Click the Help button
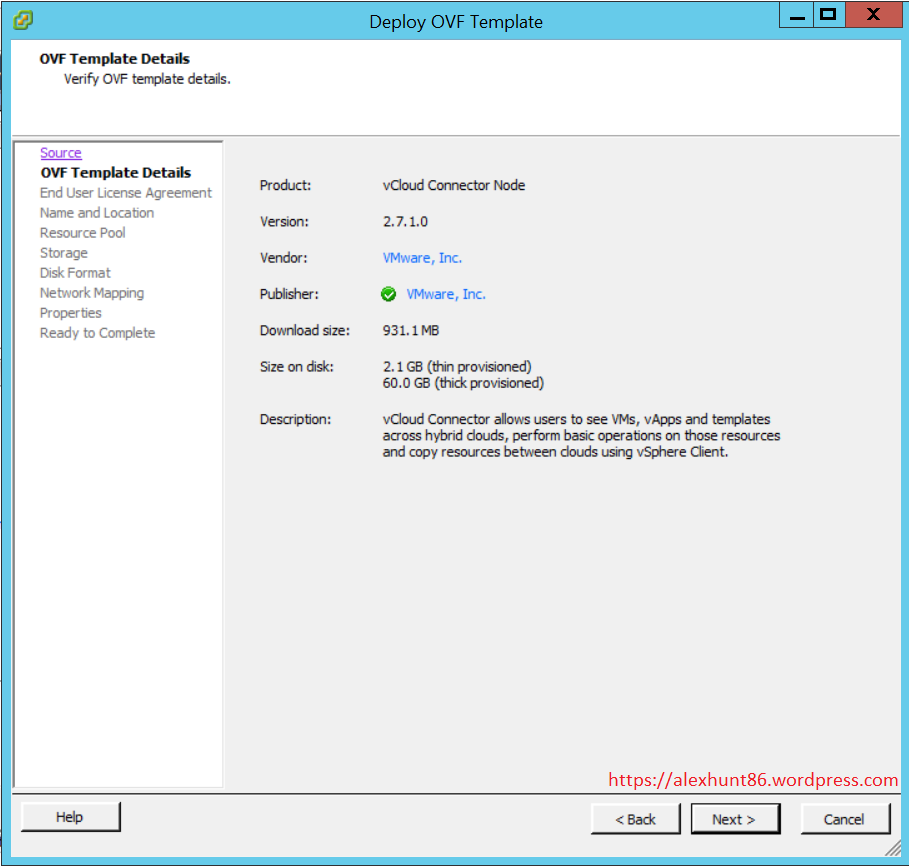 [x=70, y=817]
